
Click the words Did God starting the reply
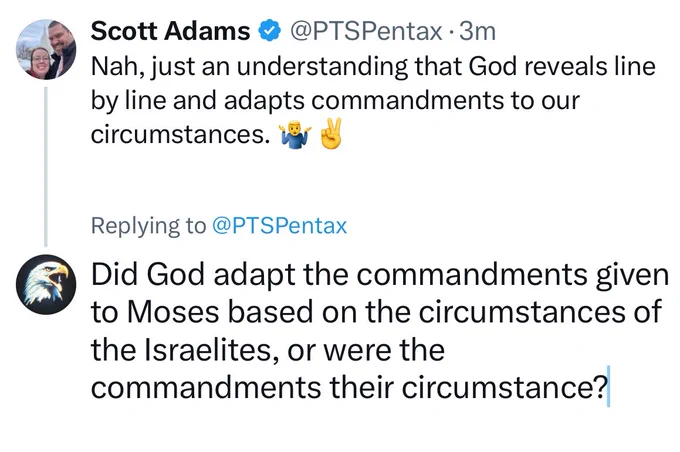point(147,275)
